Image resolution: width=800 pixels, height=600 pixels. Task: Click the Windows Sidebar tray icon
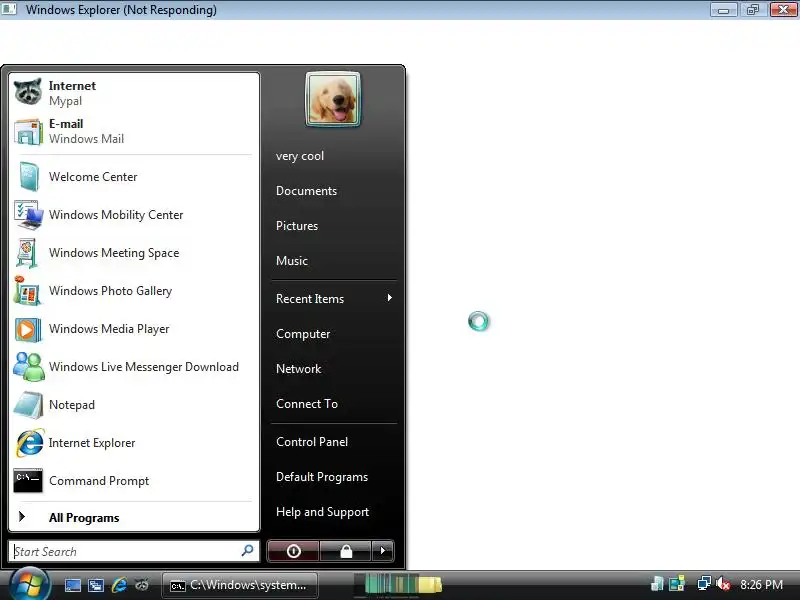click(x=677, y=583)
